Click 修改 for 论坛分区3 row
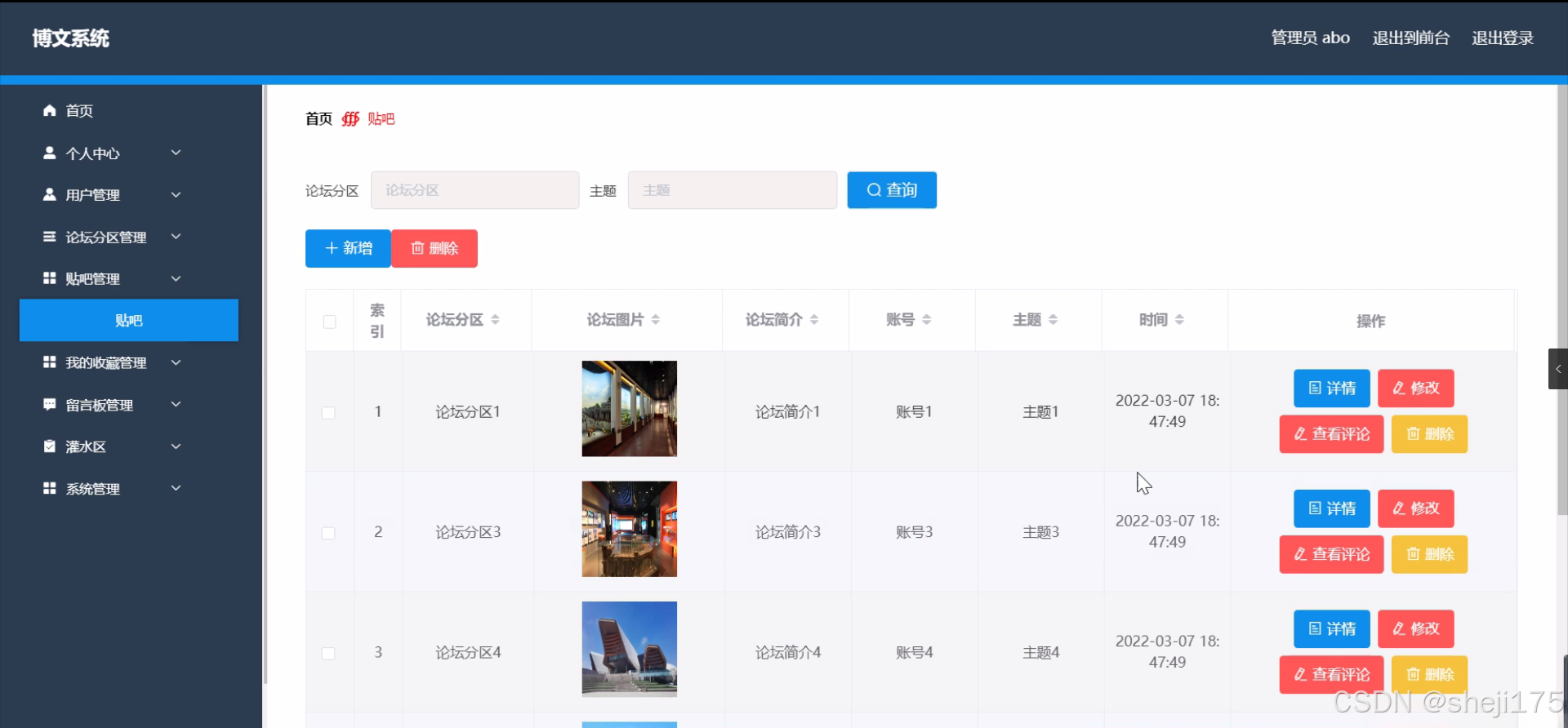The height and width of the screenshot is (728, 1568). 1416,508
